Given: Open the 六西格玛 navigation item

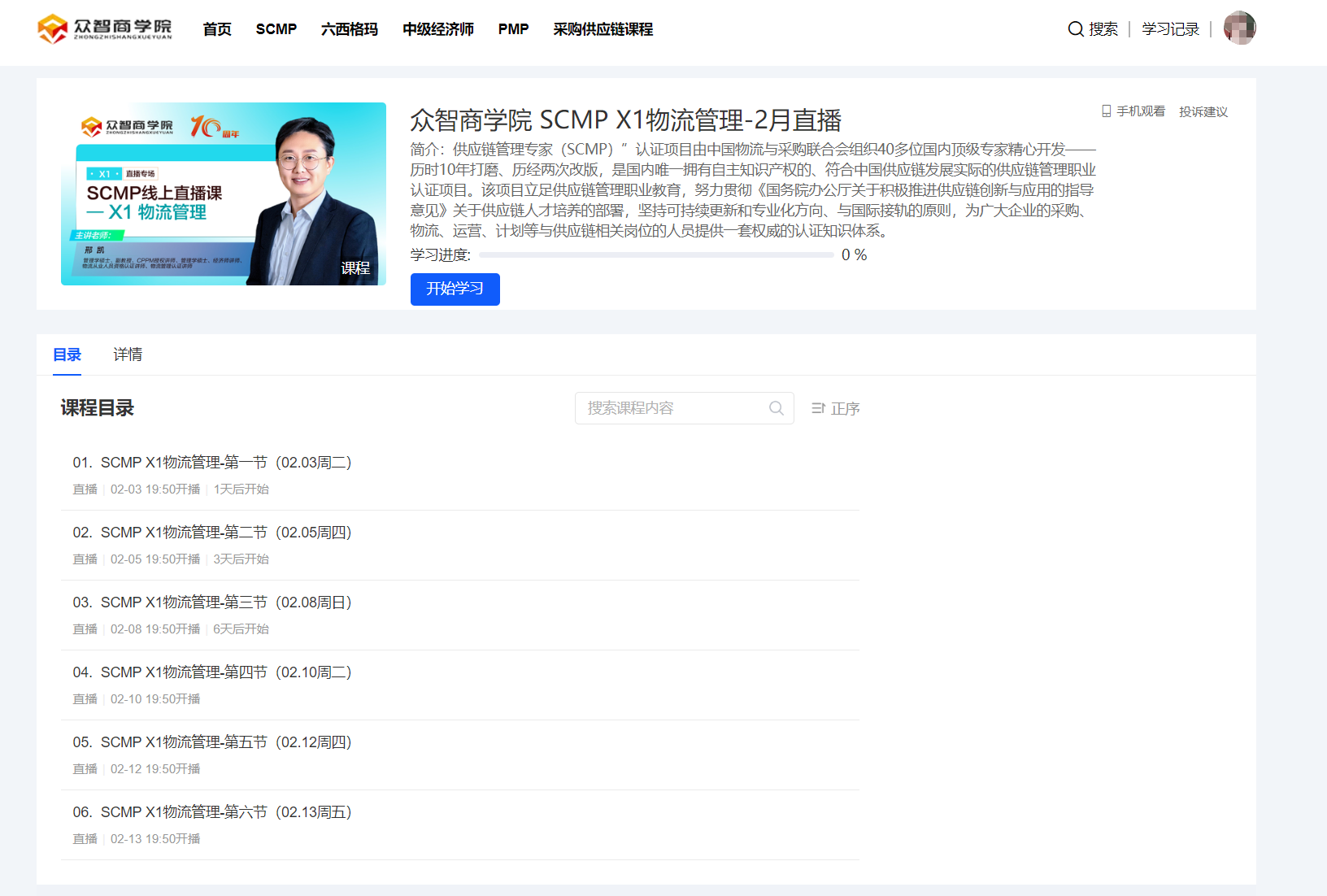Looking at the screenshot, I should point(350,29).
